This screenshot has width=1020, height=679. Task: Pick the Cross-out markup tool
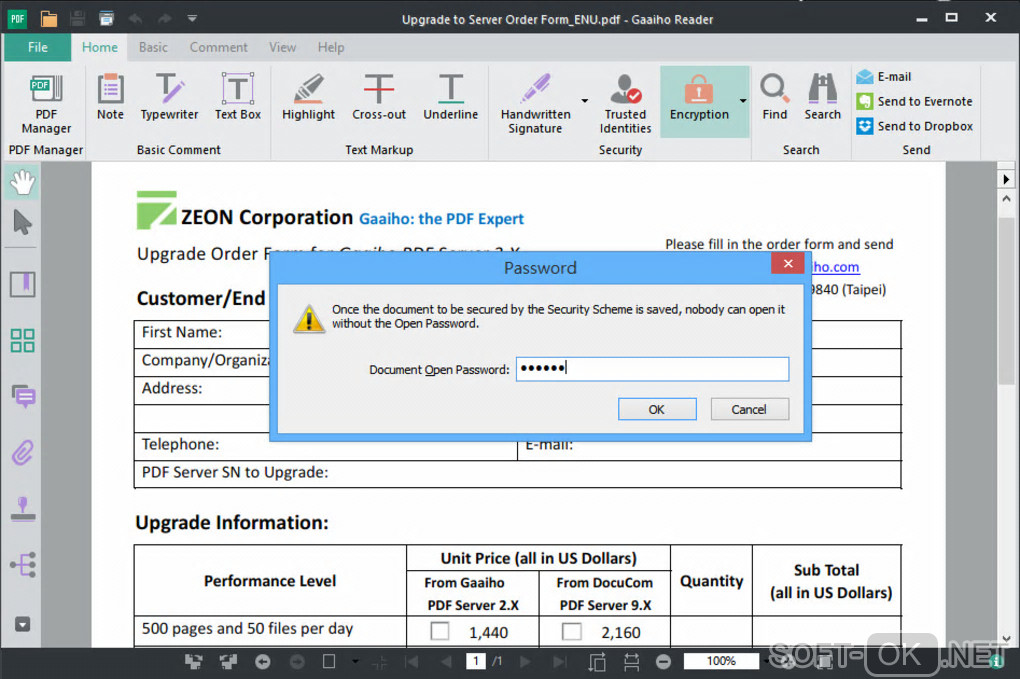pyautogui.click(x=379, y=97)
